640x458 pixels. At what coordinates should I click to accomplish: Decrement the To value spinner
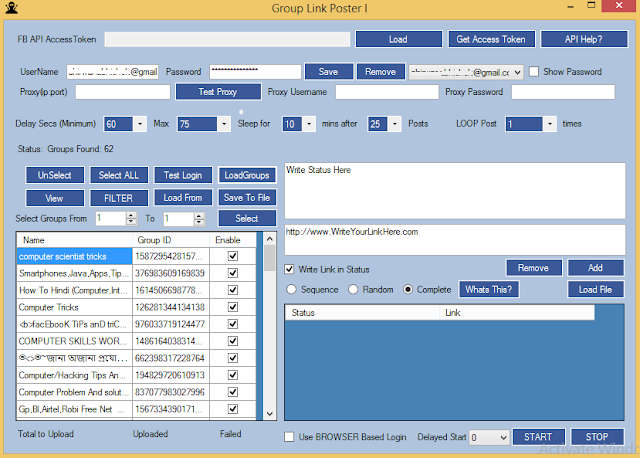tap(199, 222)
